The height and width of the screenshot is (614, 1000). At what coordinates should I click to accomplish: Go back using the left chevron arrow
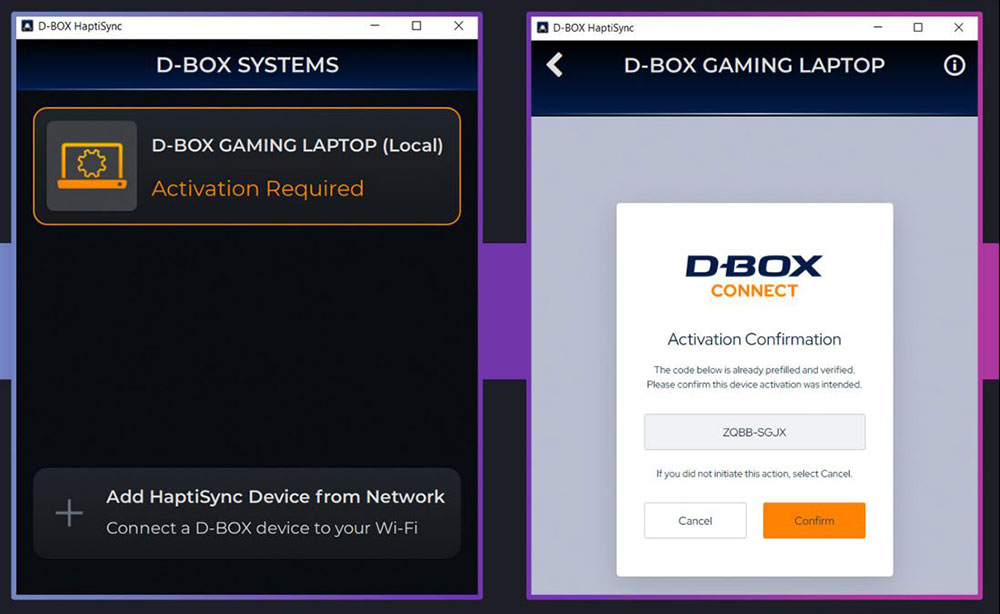pos(555,65)
